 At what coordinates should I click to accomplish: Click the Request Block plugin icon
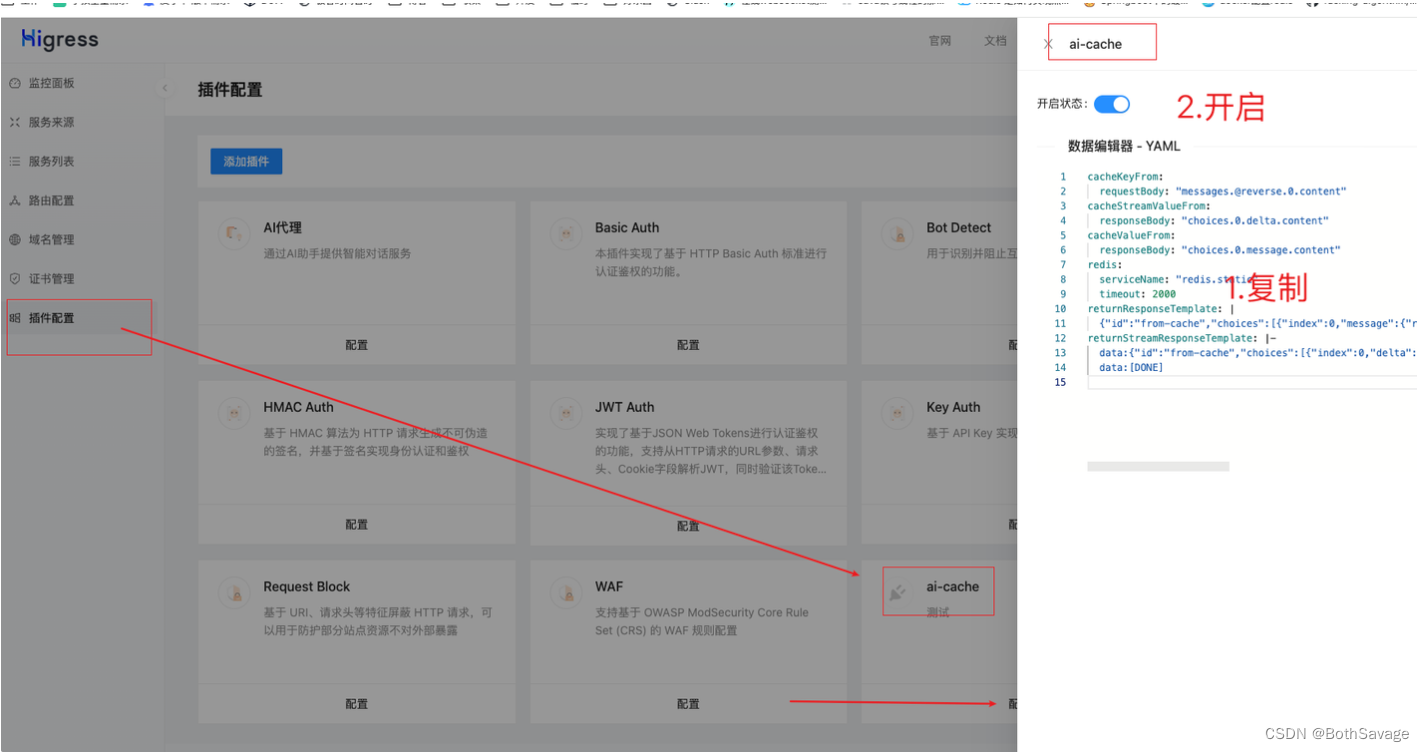click(234, 593)
